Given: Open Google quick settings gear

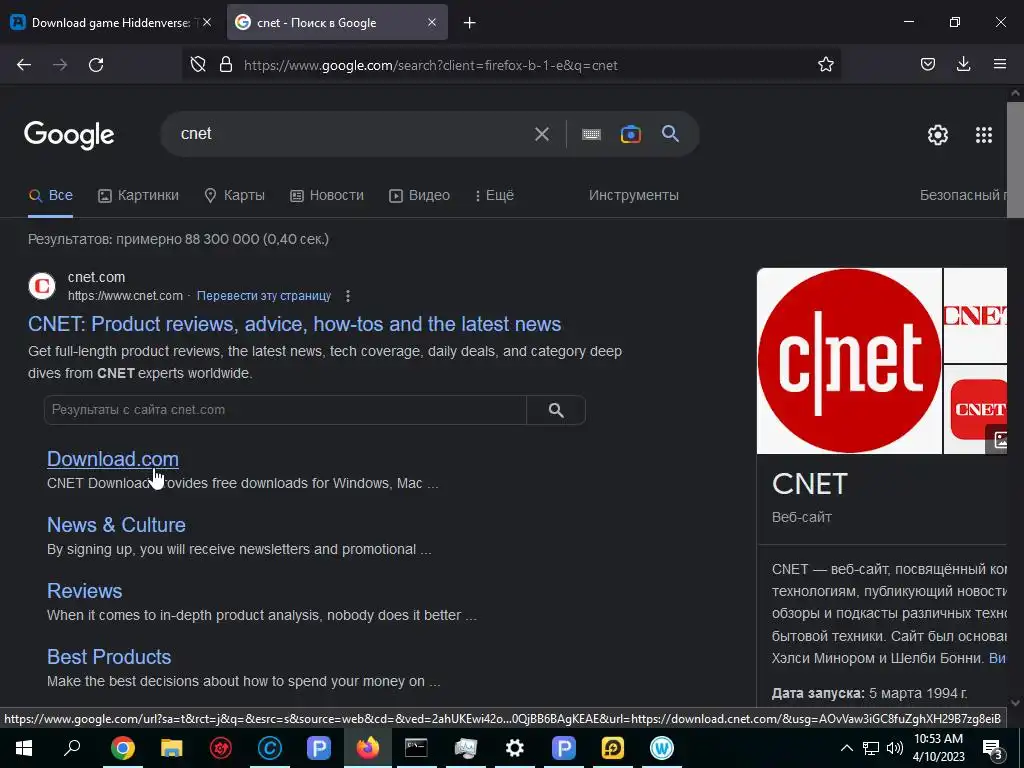Looking at the screenshot, I should tap(938, 135).
